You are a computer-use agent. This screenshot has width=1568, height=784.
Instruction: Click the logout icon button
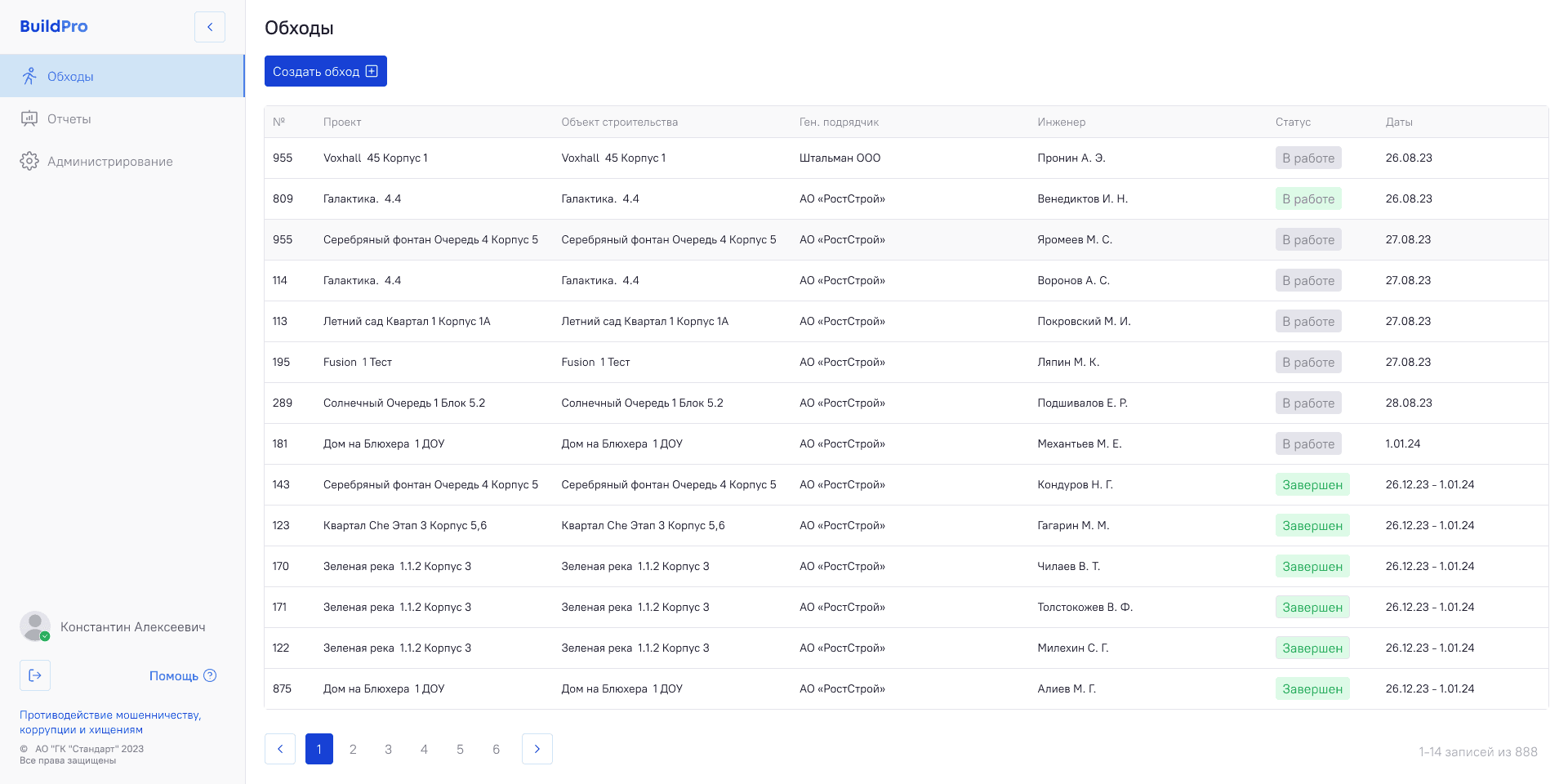[x=35, y=675]
